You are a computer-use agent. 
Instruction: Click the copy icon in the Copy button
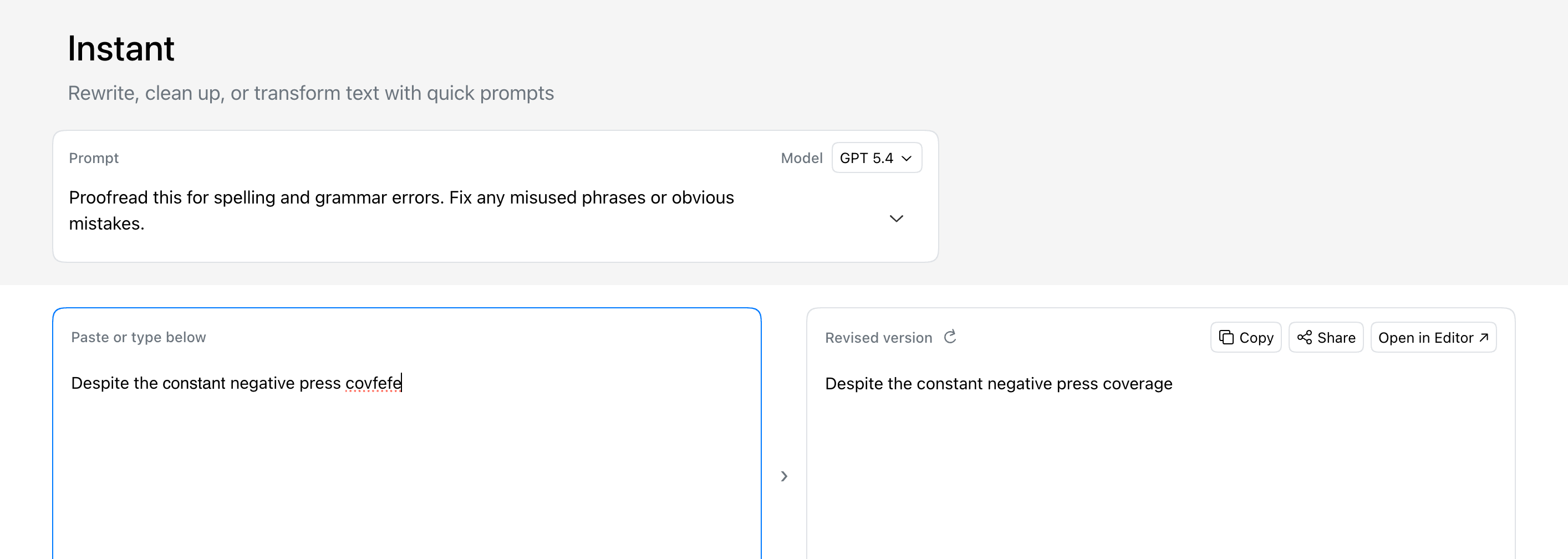tap(1226, 337)
